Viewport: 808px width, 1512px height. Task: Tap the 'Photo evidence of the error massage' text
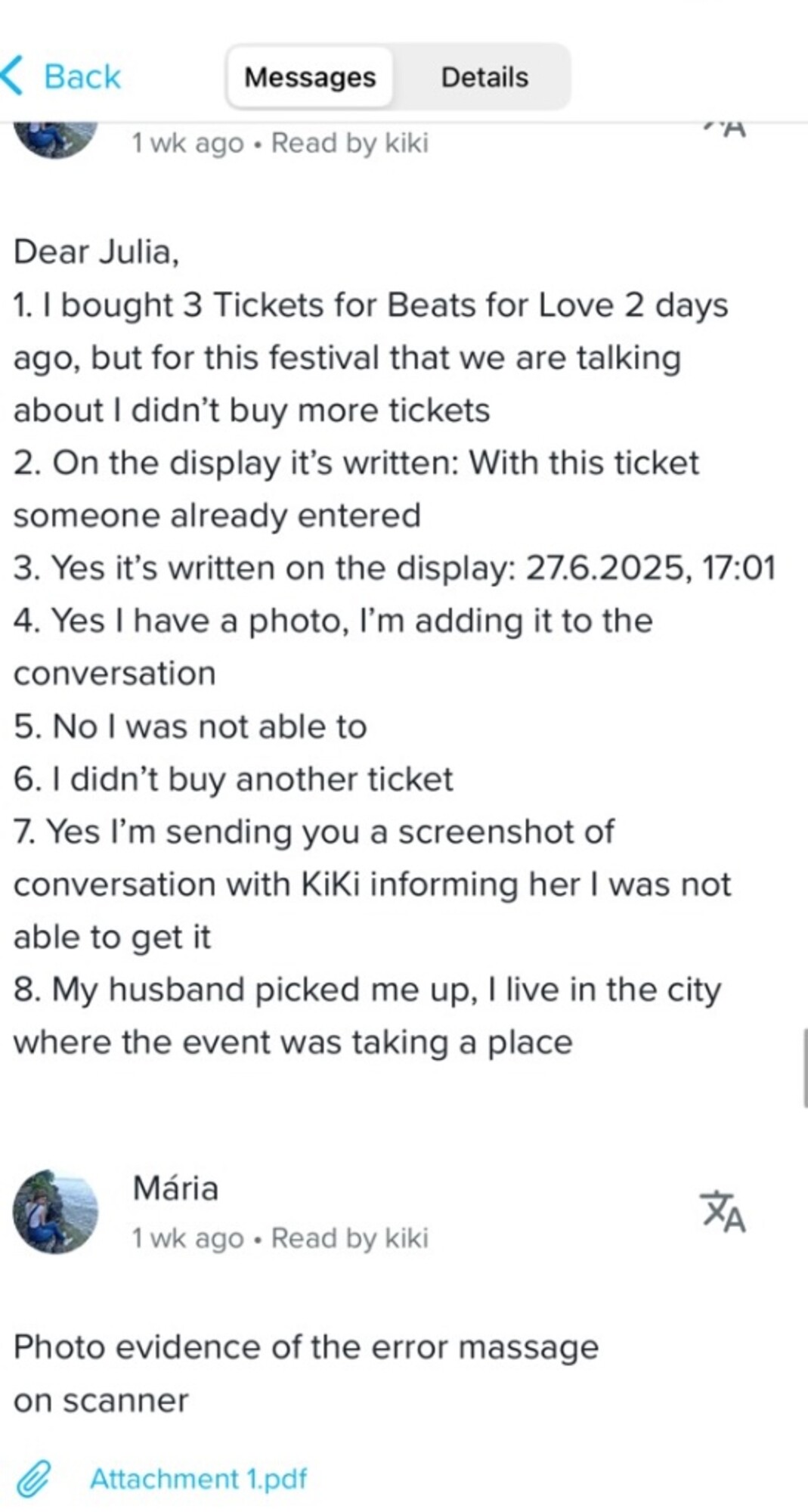(x=306, y=1347)
